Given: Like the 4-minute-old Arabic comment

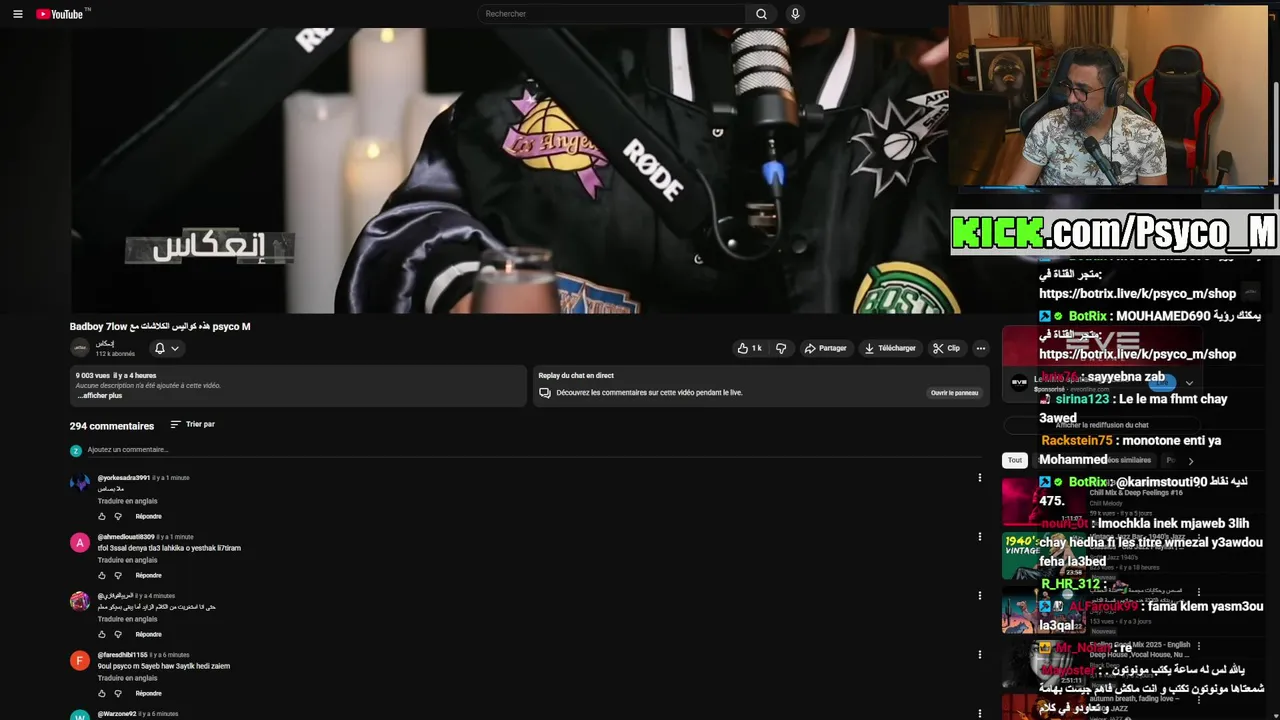Looking at the screenshot, I should (102, 634).
